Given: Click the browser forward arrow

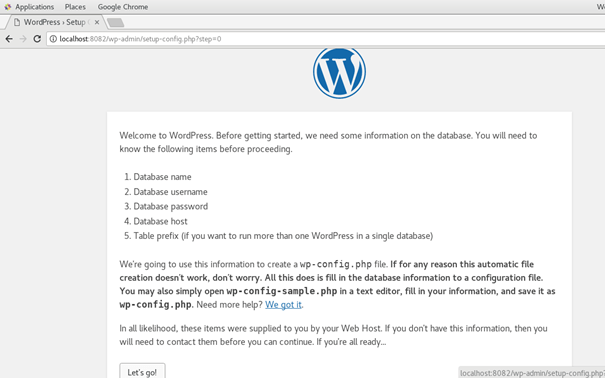Looking at the screenshot, I should coord(23,39).
